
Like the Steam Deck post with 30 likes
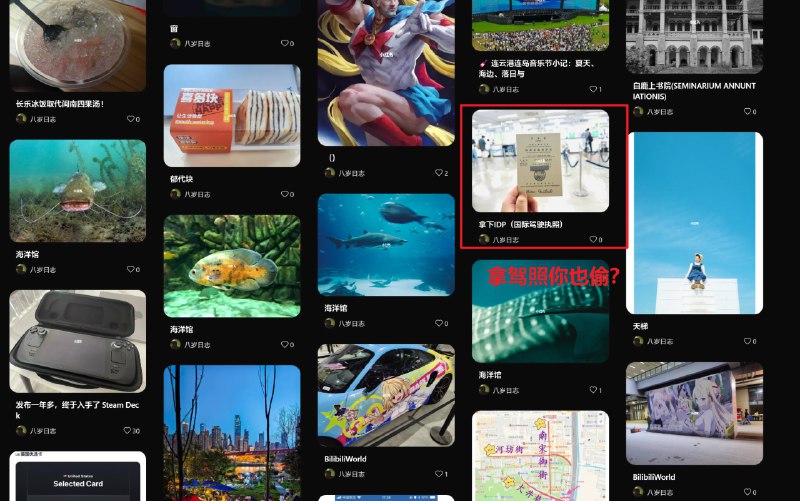coord(127,431)
